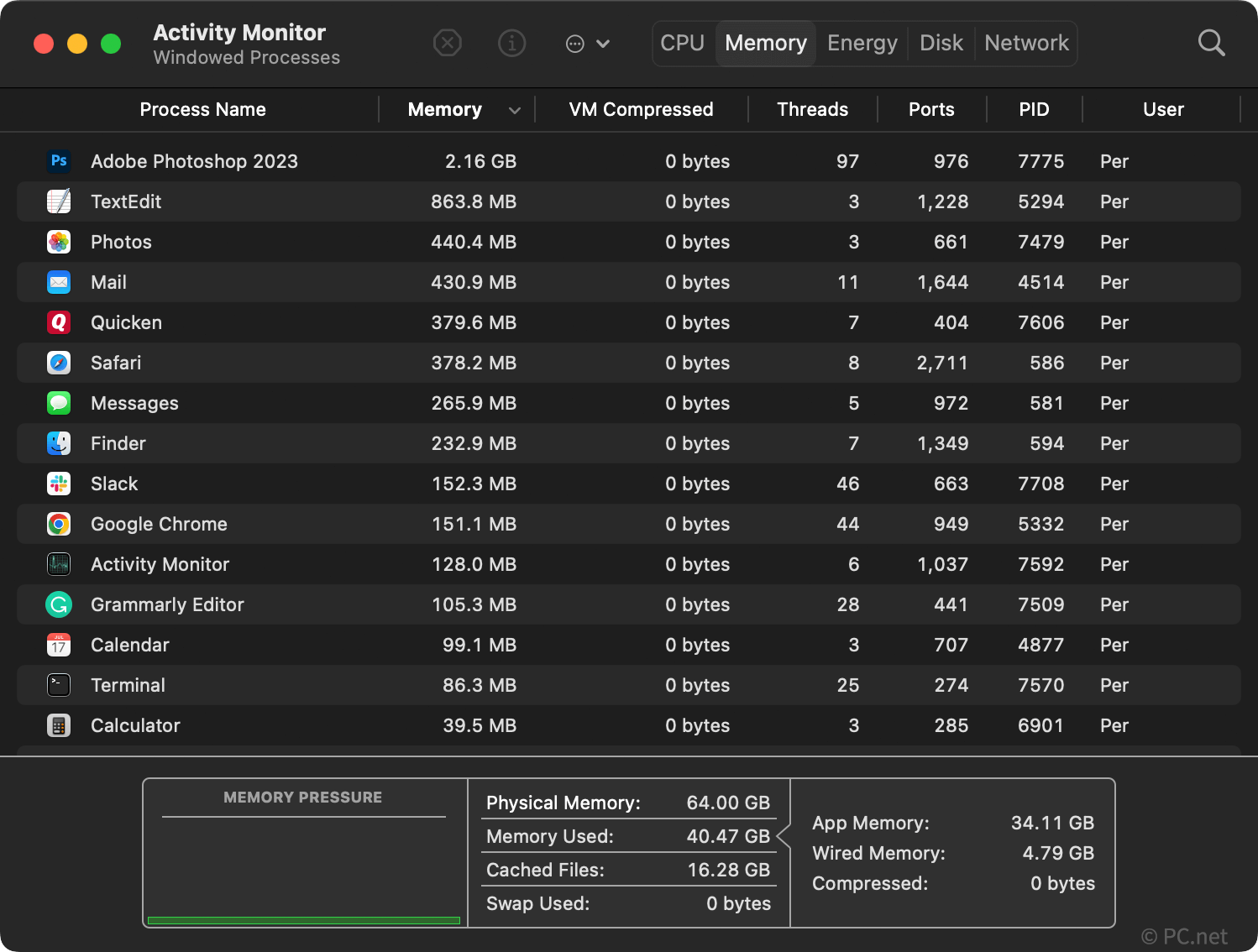Click the 863.8 MB memory value
The image size is (1258, 952).
[474, 201]
